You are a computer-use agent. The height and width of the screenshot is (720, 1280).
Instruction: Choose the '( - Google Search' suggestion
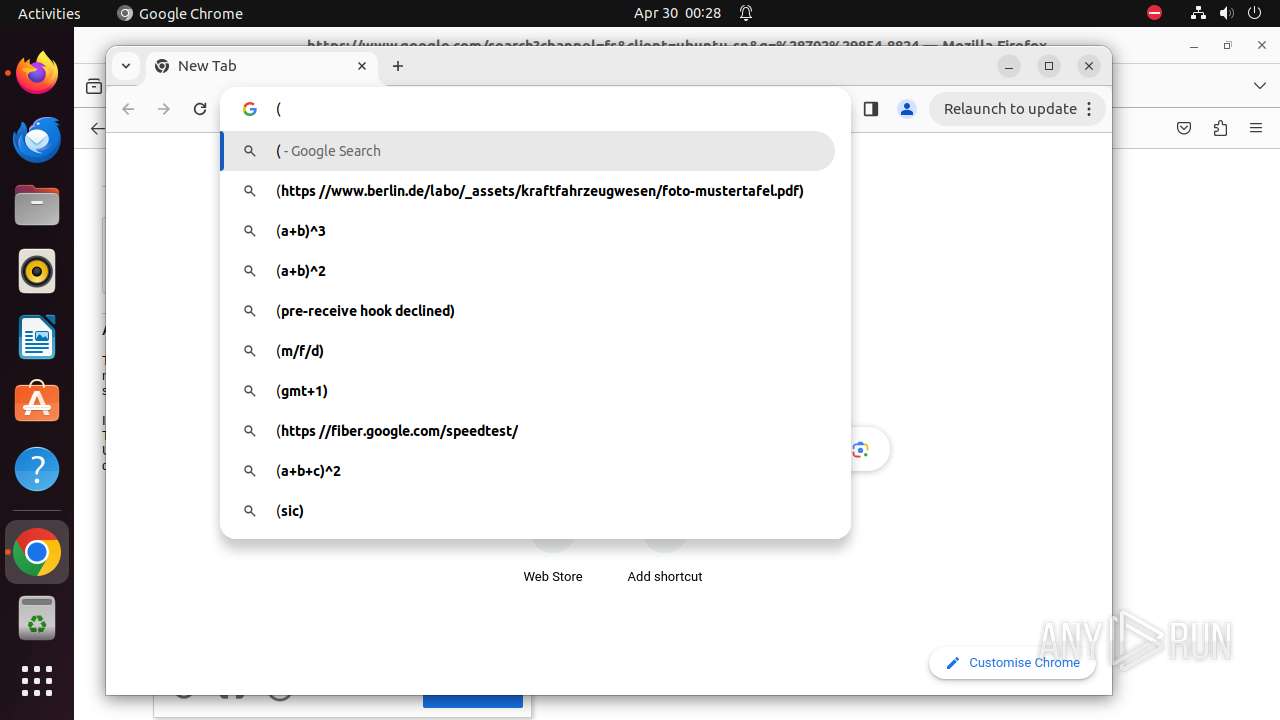pos(528,151)
